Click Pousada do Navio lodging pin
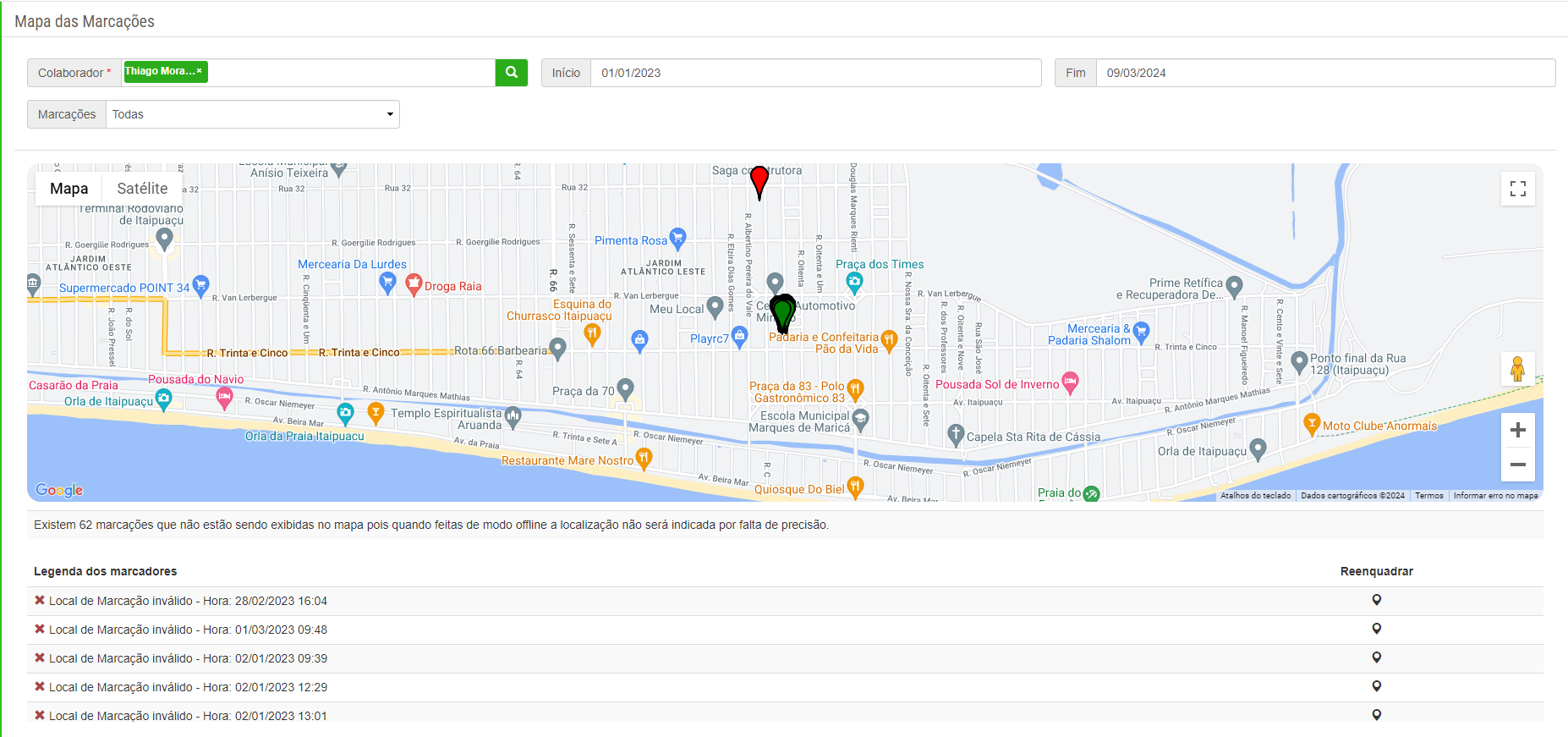Screen dimensions: 1568x737 coord(224,398)
